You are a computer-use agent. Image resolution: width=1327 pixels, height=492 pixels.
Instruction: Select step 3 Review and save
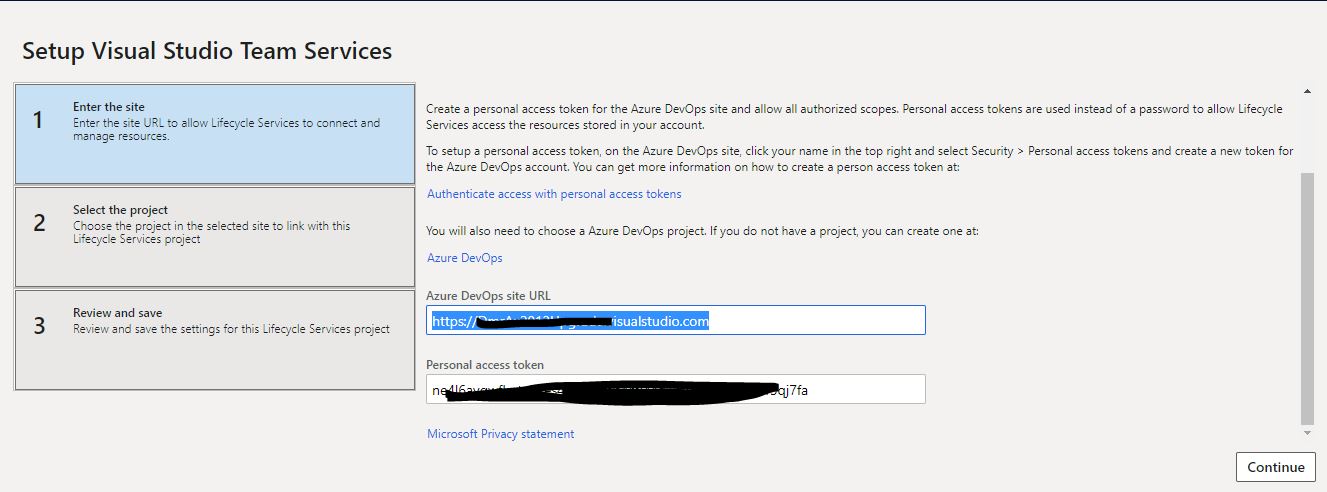pos(215,340)
